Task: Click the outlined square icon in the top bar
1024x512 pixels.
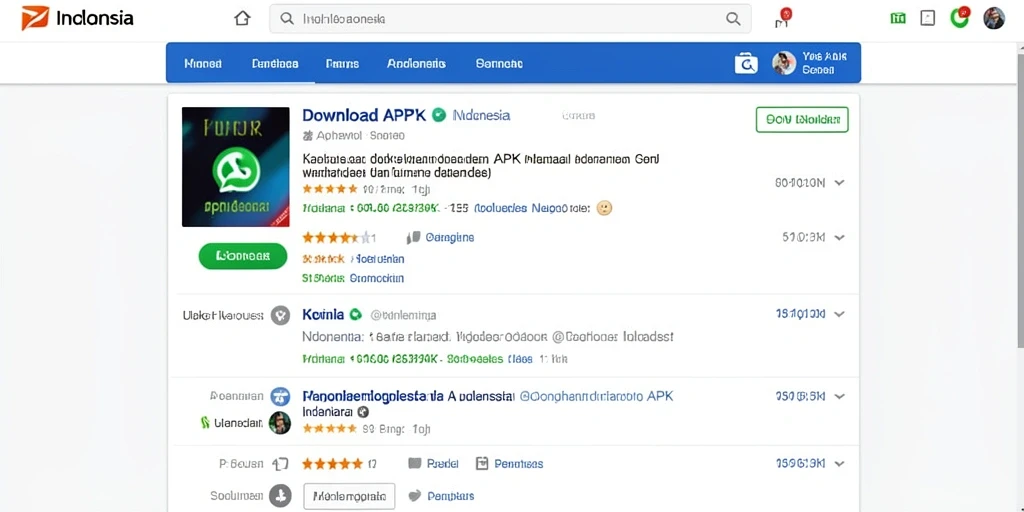Action: tap(927, 18)
